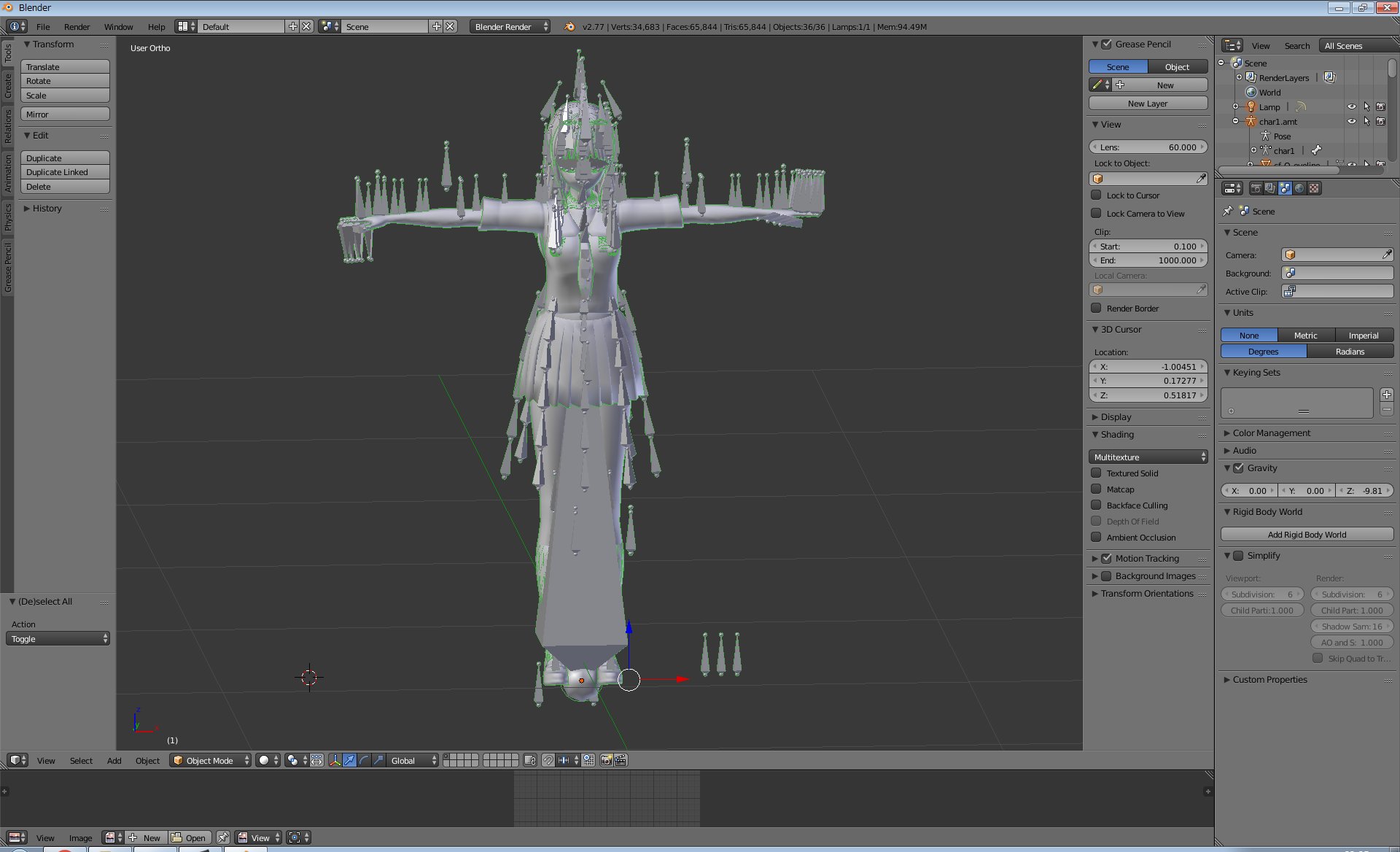Open the Render menu
The width and height of the screenshot is (1400, 852).
pos(77,26)
